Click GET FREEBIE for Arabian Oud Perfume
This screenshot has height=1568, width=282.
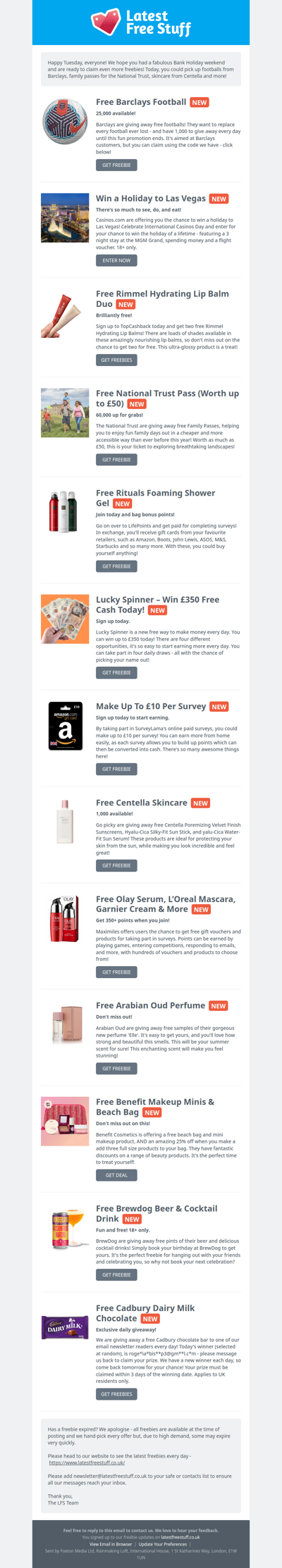pyautogui.click(x=116, y=1068)
